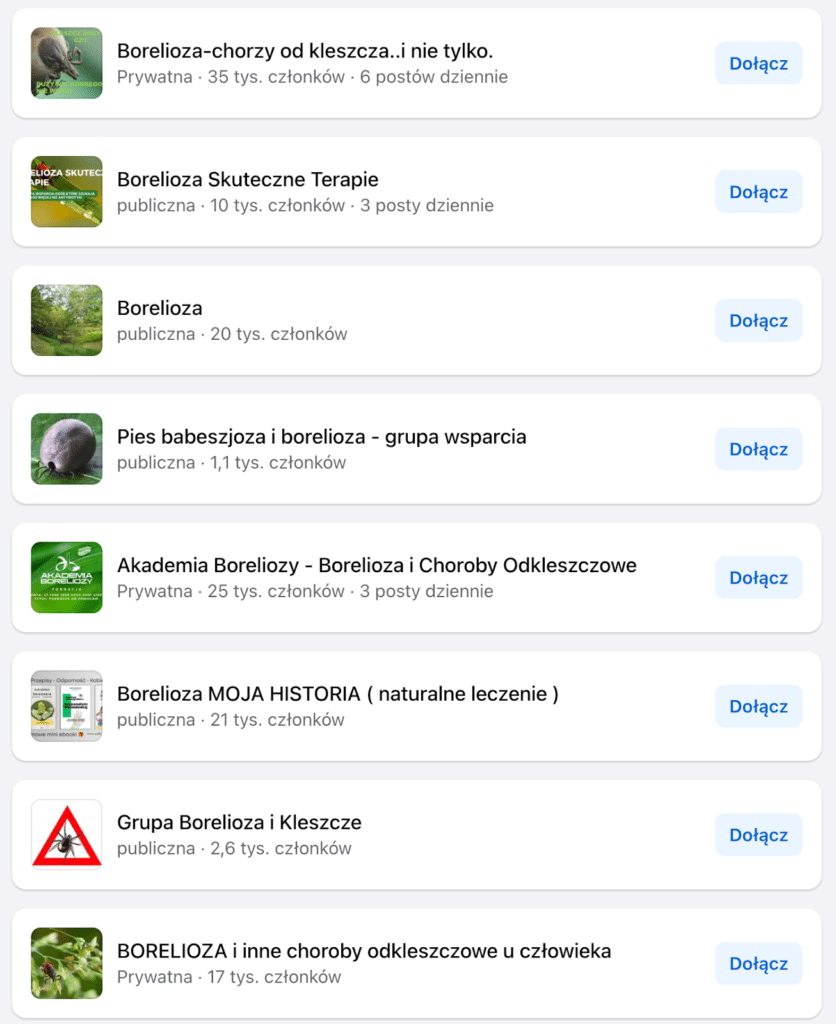The width and height of the screenshot is (836, 1024).
Task: Click Dołącz for BORELIOZA i inne choroby odkleszczowe
Action: (758, 964)
